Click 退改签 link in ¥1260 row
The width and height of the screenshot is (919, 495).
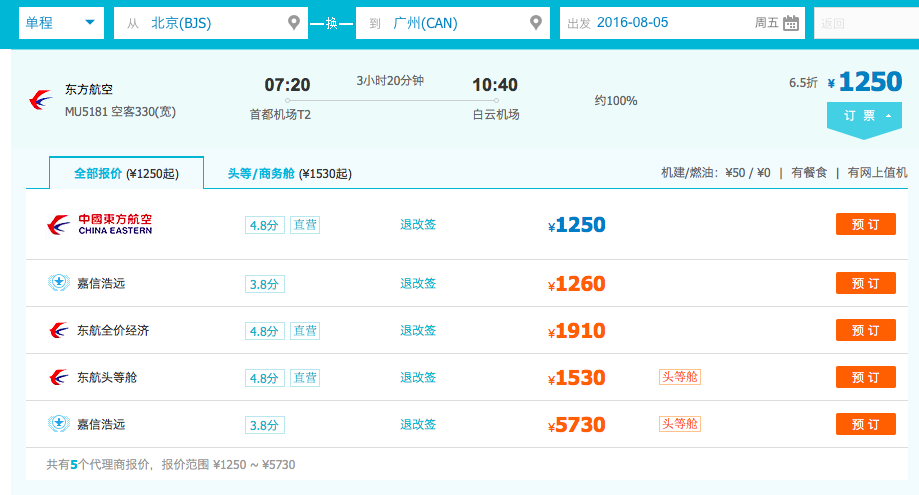coord(418,284)
